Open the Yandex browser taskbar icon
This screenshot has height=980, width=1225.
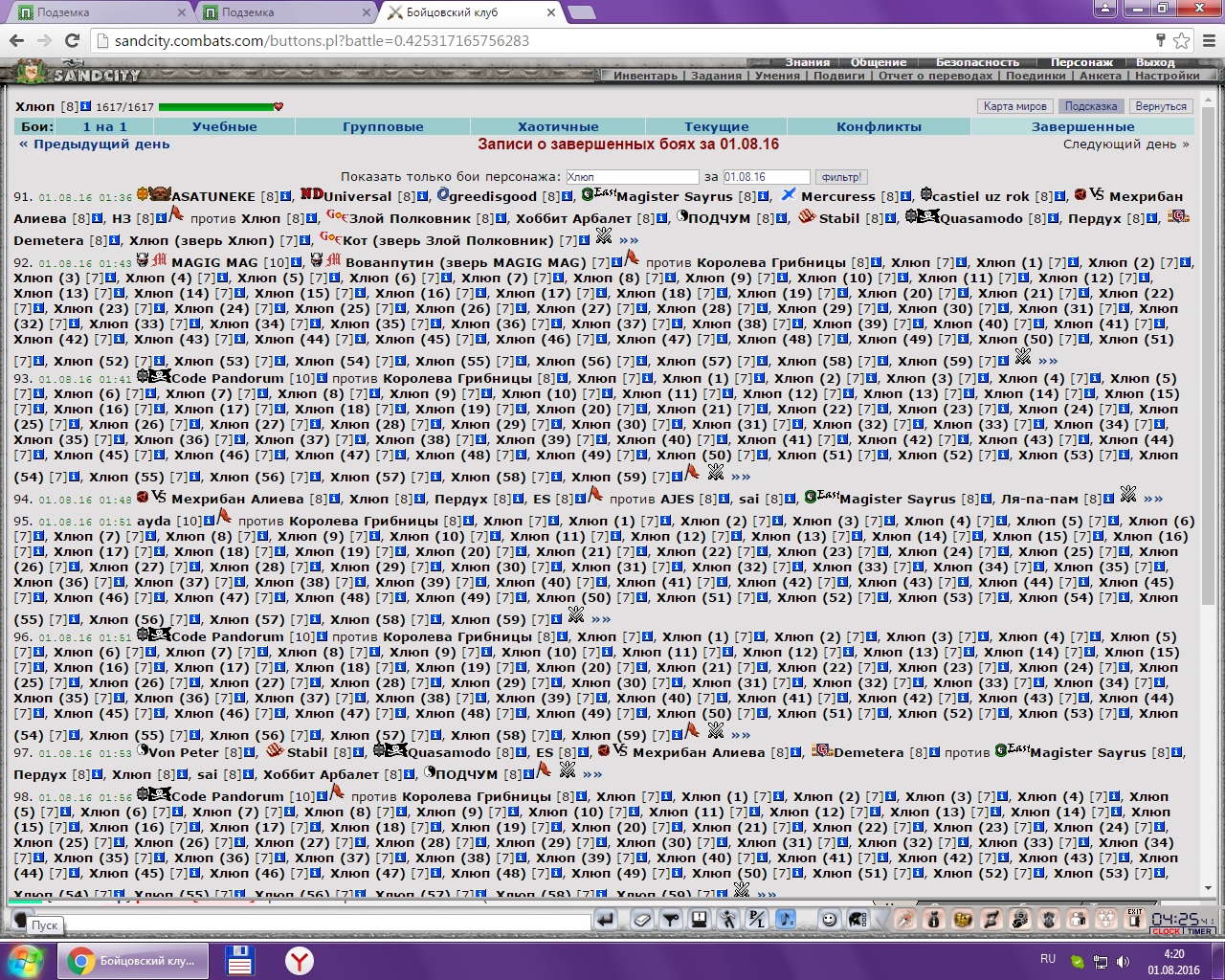(300, 961)
